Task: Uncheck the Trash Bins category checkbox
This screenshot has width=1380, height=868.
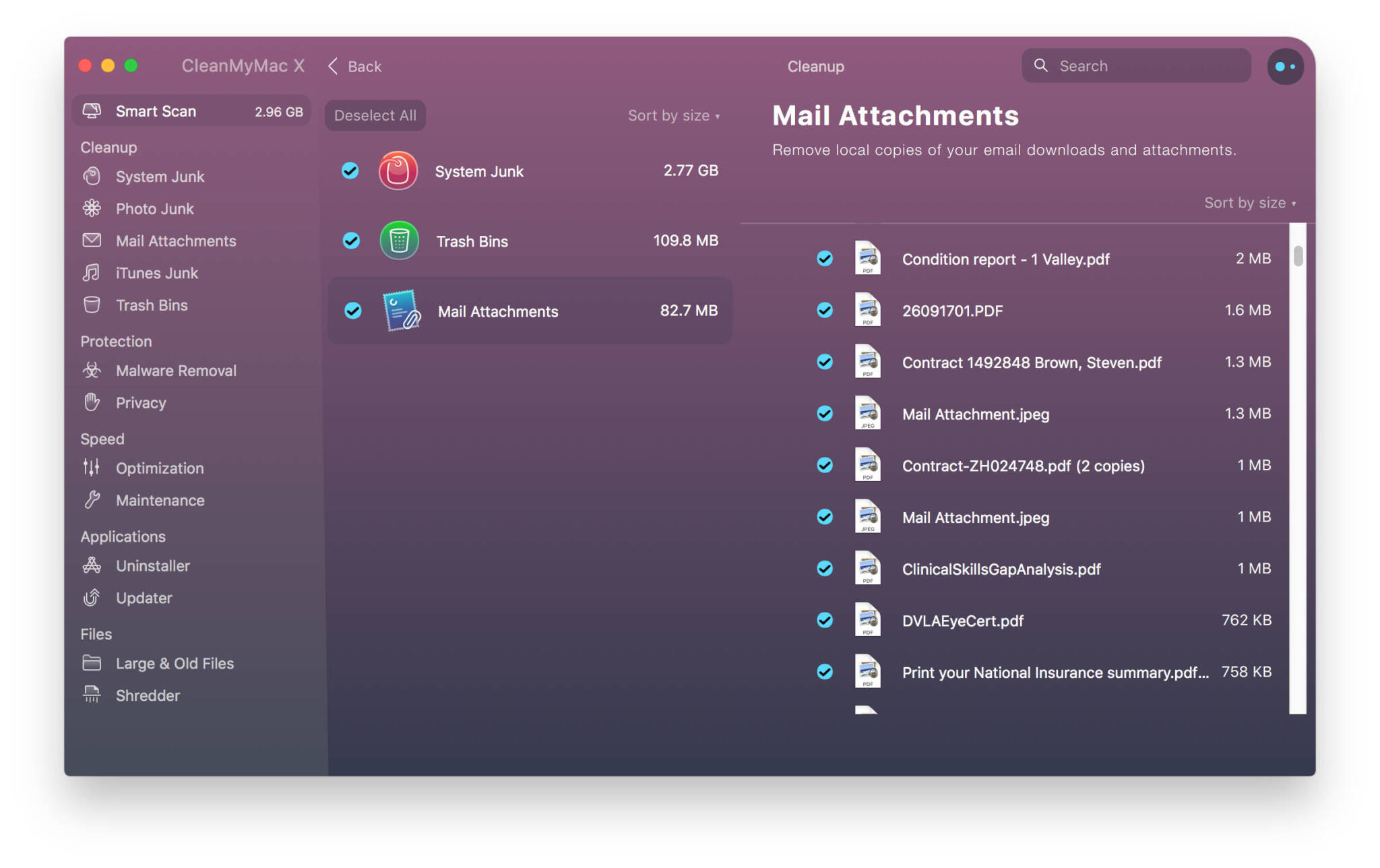Action: [x=351, y=241]
